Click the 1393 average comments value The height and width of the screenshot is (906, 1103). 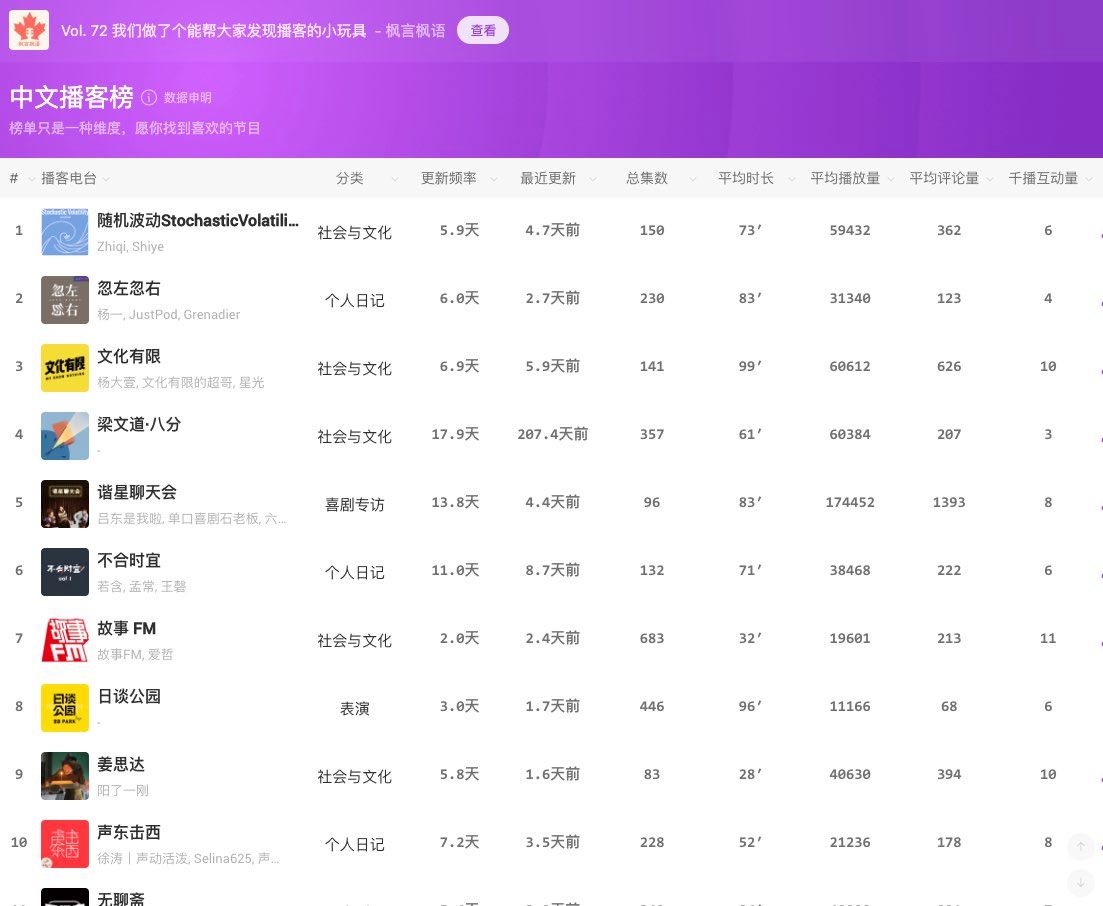pyautogui.click(x=949, y=502)
